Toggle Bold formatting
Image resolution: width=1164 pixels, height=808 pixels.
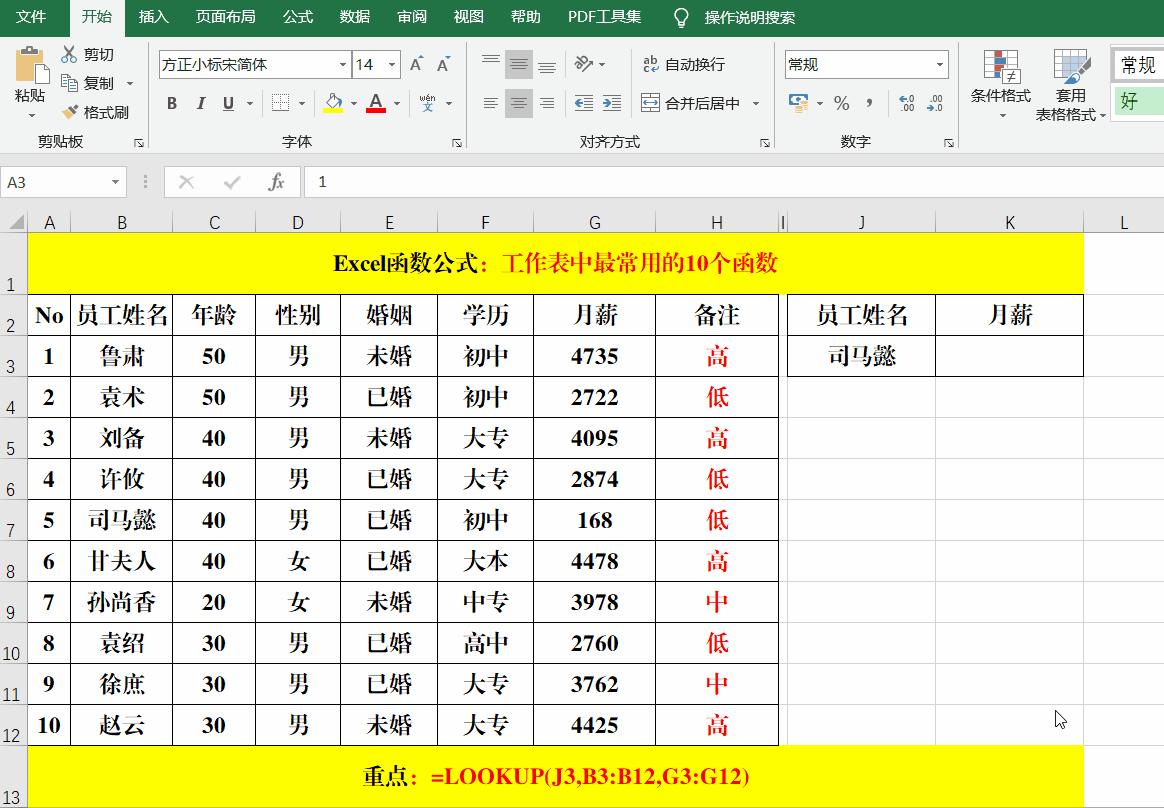(x=172, y=103)
